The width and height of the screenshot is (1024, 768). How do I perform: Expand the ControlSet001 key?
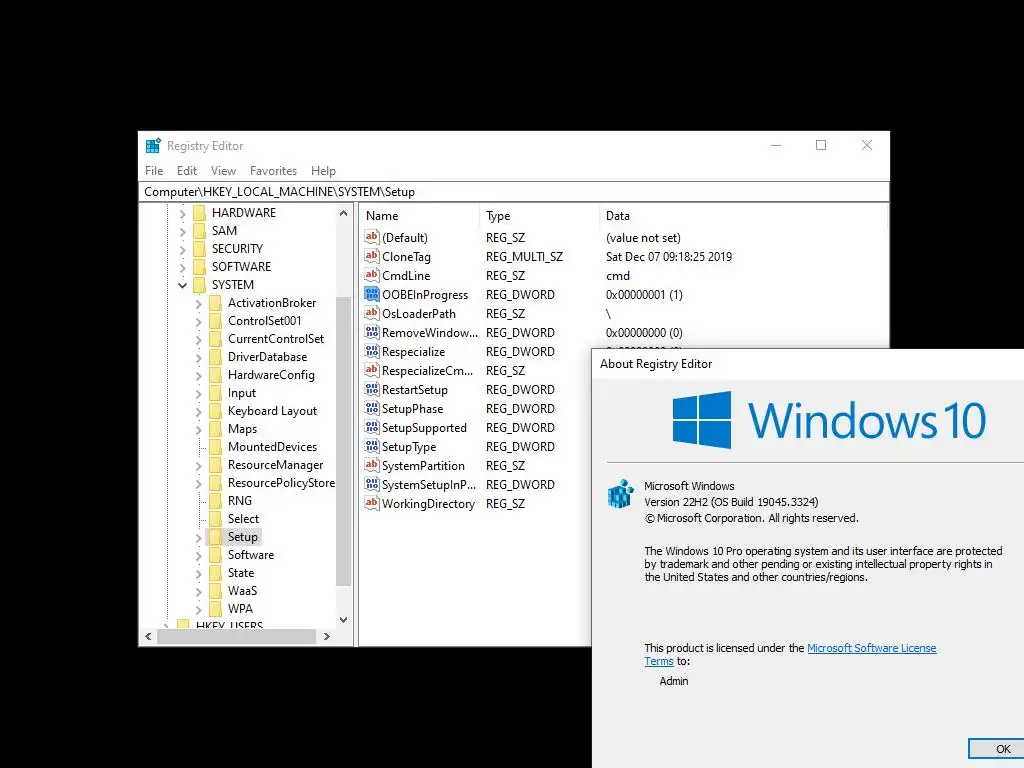click(199, 321)
